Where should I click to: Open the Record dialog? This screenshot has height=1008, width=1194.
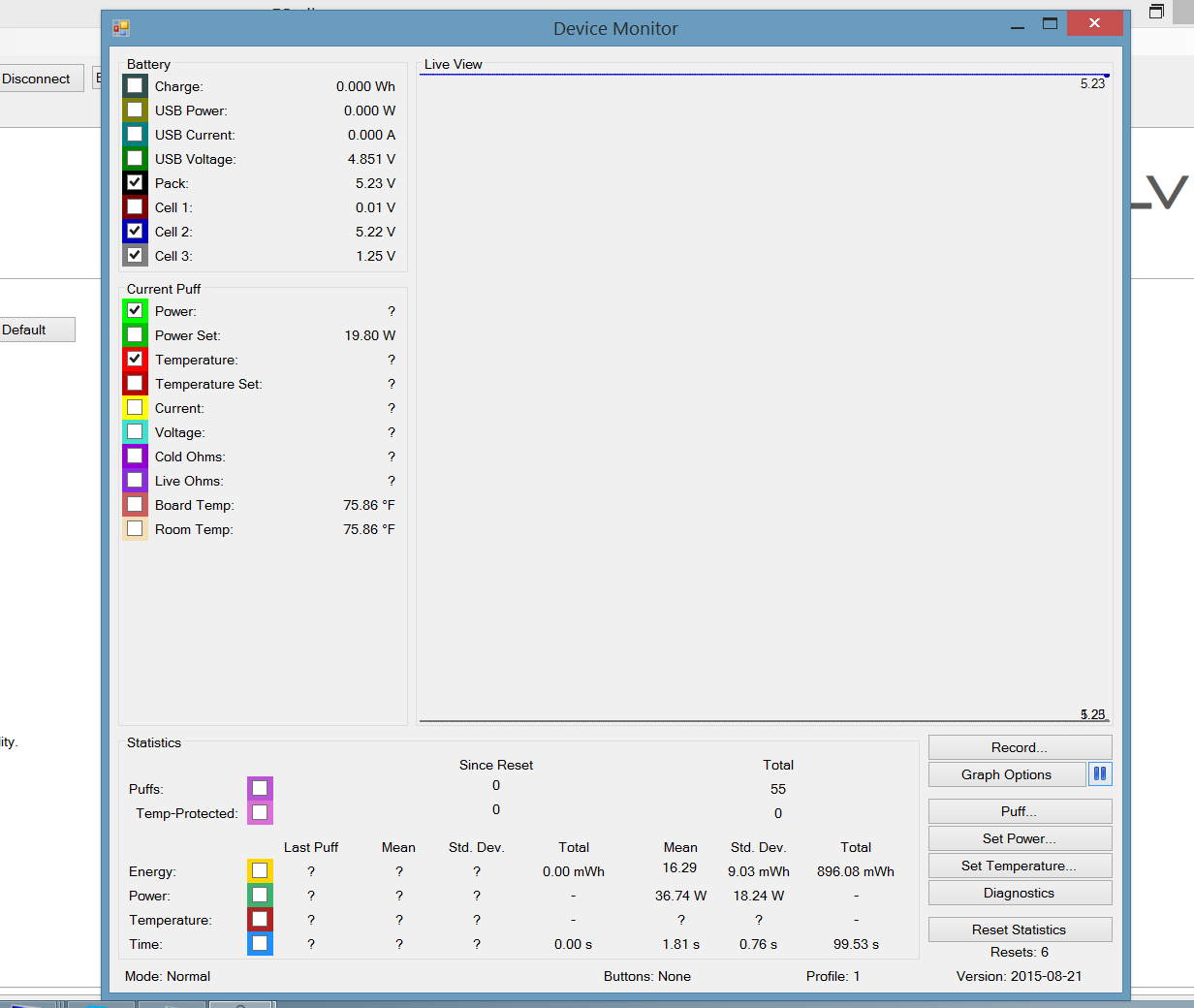(x=1020, y=747)
